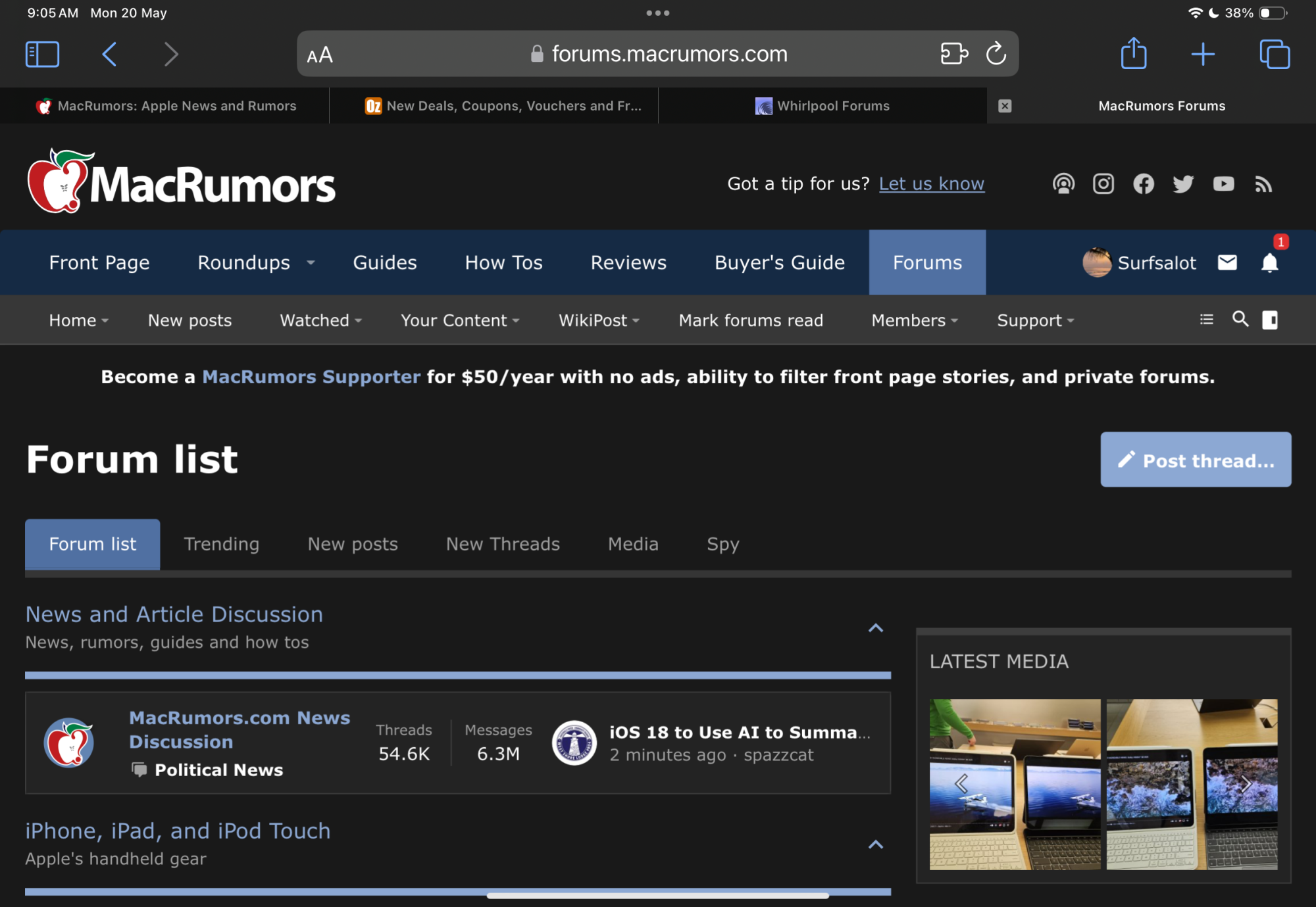
Task: Switch to the New Deals, Coupons tab
Action: click(x=493, y=106)
